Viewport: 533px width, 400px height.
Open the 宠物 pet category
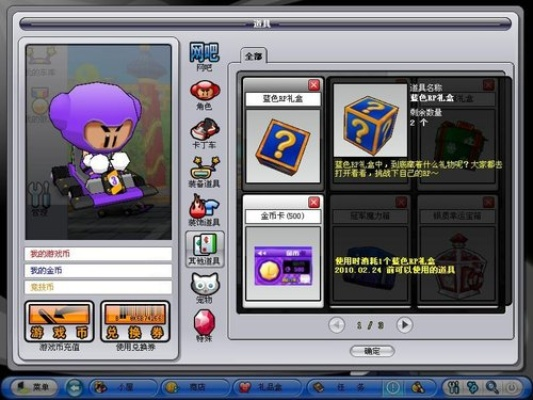coord(204,288)
